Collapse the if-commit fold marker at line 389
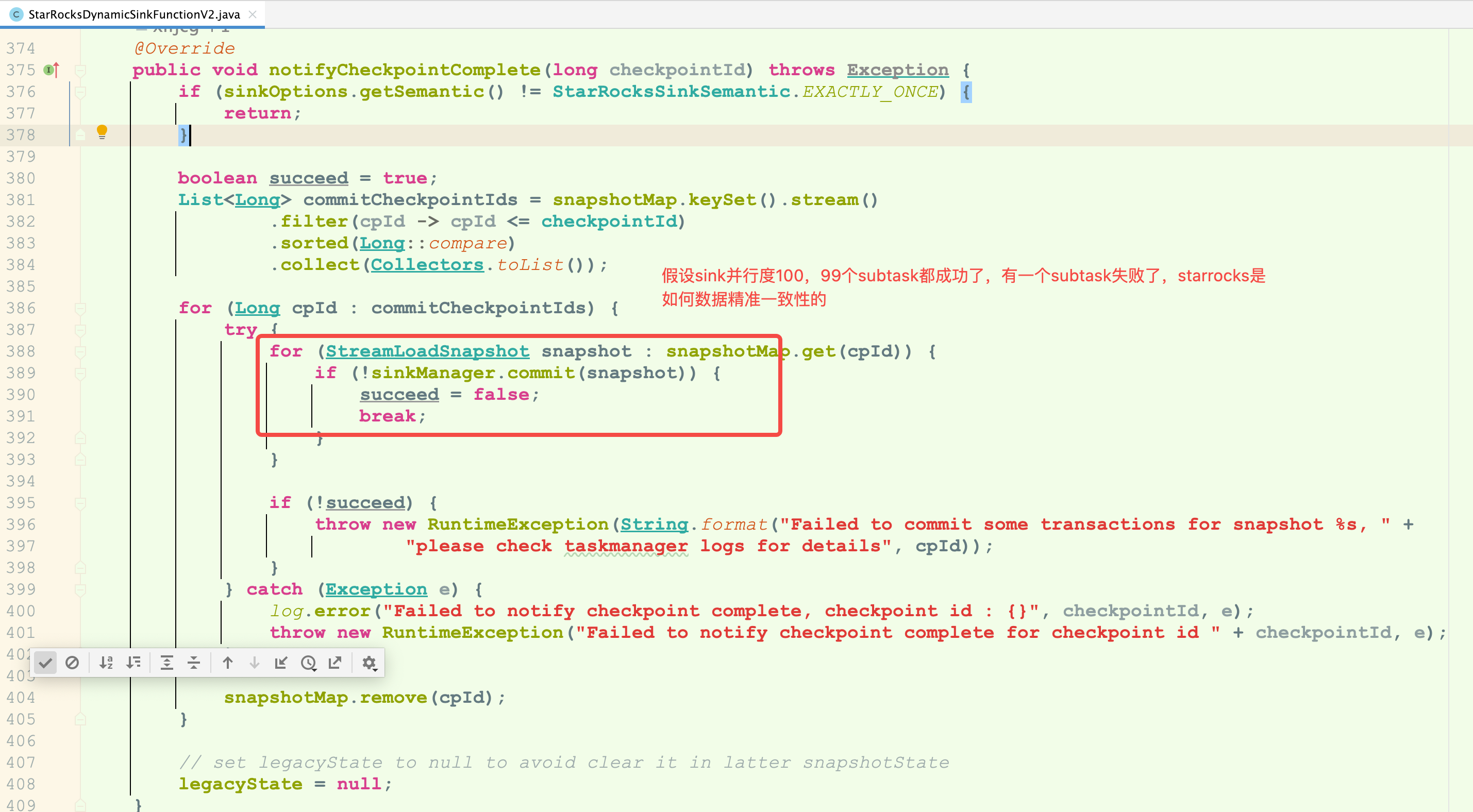This screenshot has width=1473, height=812. [x=80, y=374]
